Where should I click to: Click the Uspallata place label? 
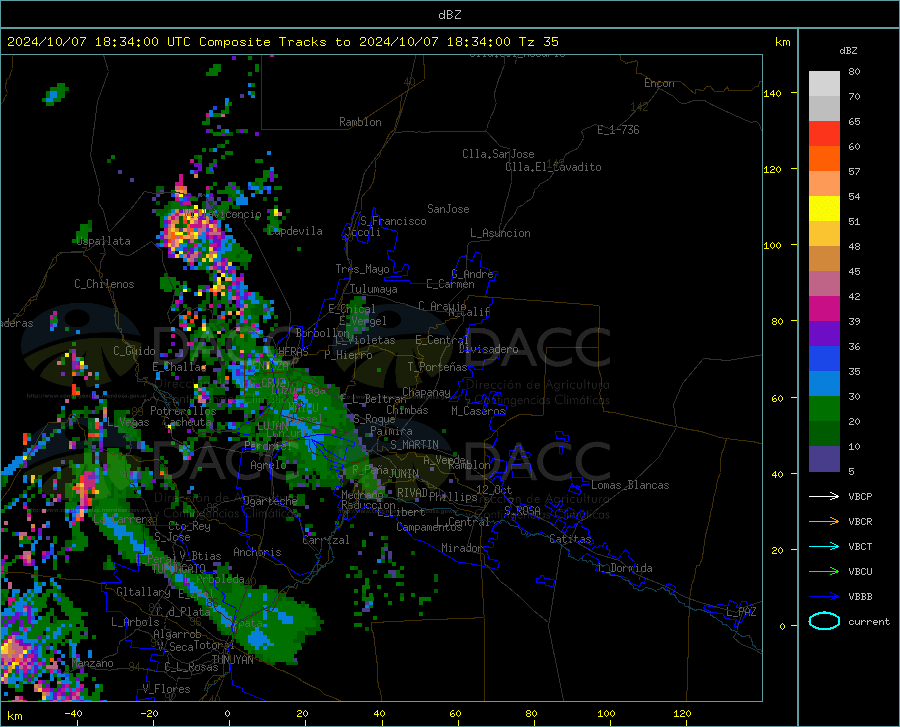[103, 241]
